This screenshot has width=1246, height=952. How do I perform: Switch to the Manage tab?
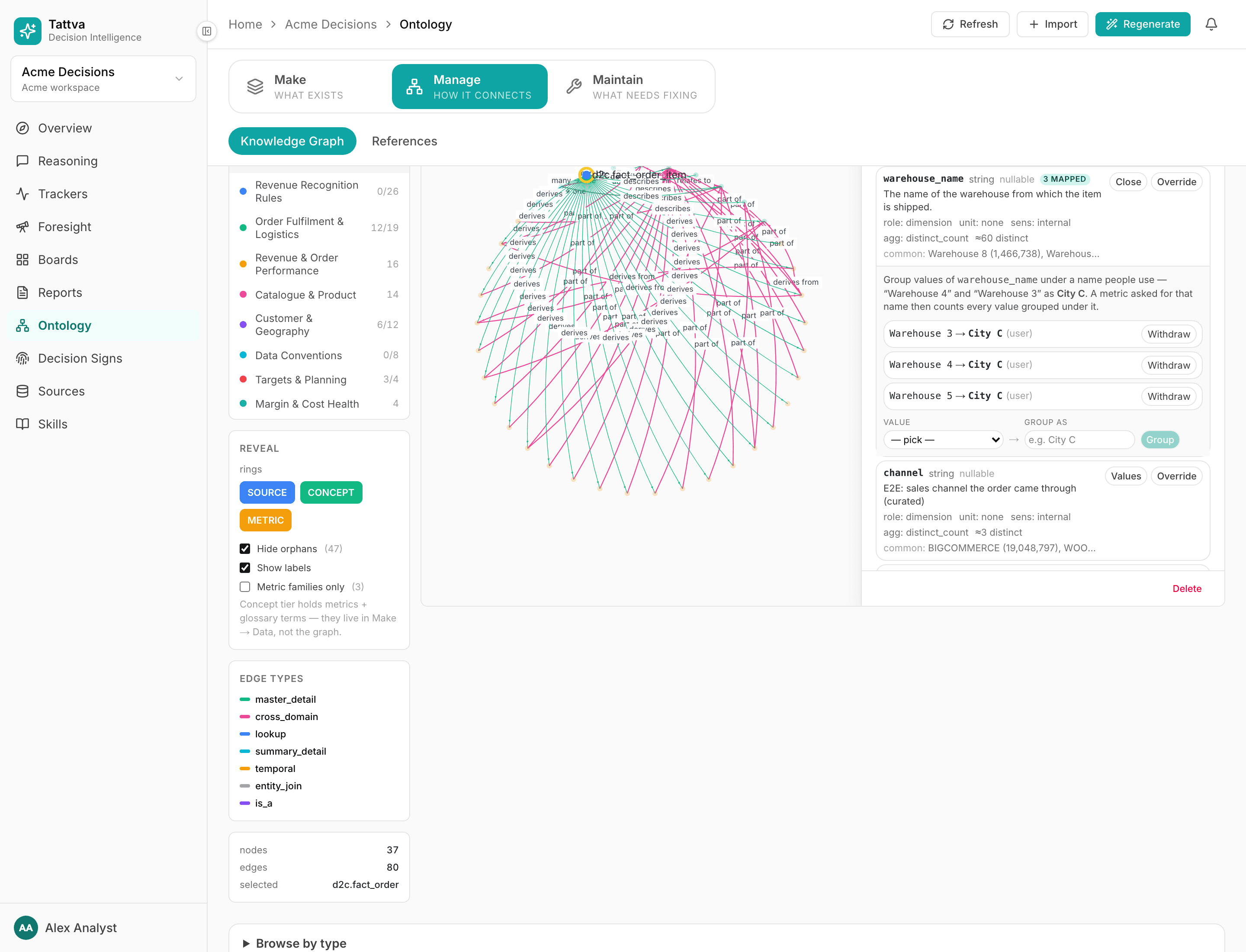point(469,87)
